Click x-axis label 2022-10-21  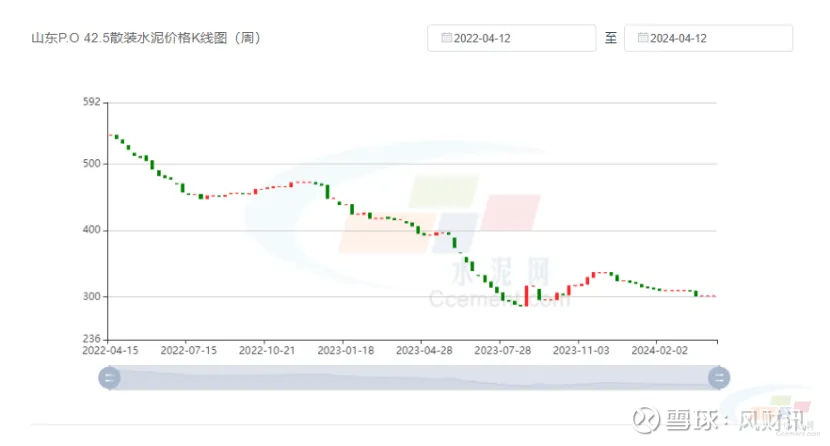(x=267, y=351)
